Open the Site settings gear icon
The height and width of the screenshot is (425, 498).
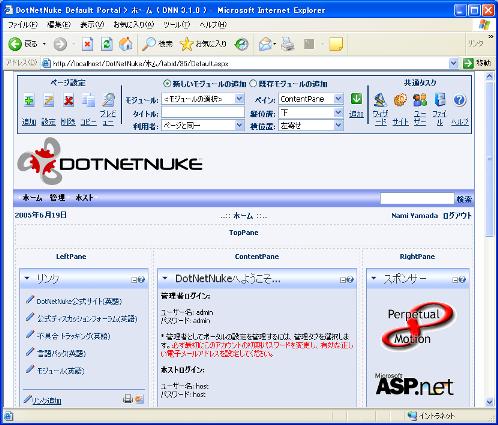pyautogui.click(x=400, y=100)
